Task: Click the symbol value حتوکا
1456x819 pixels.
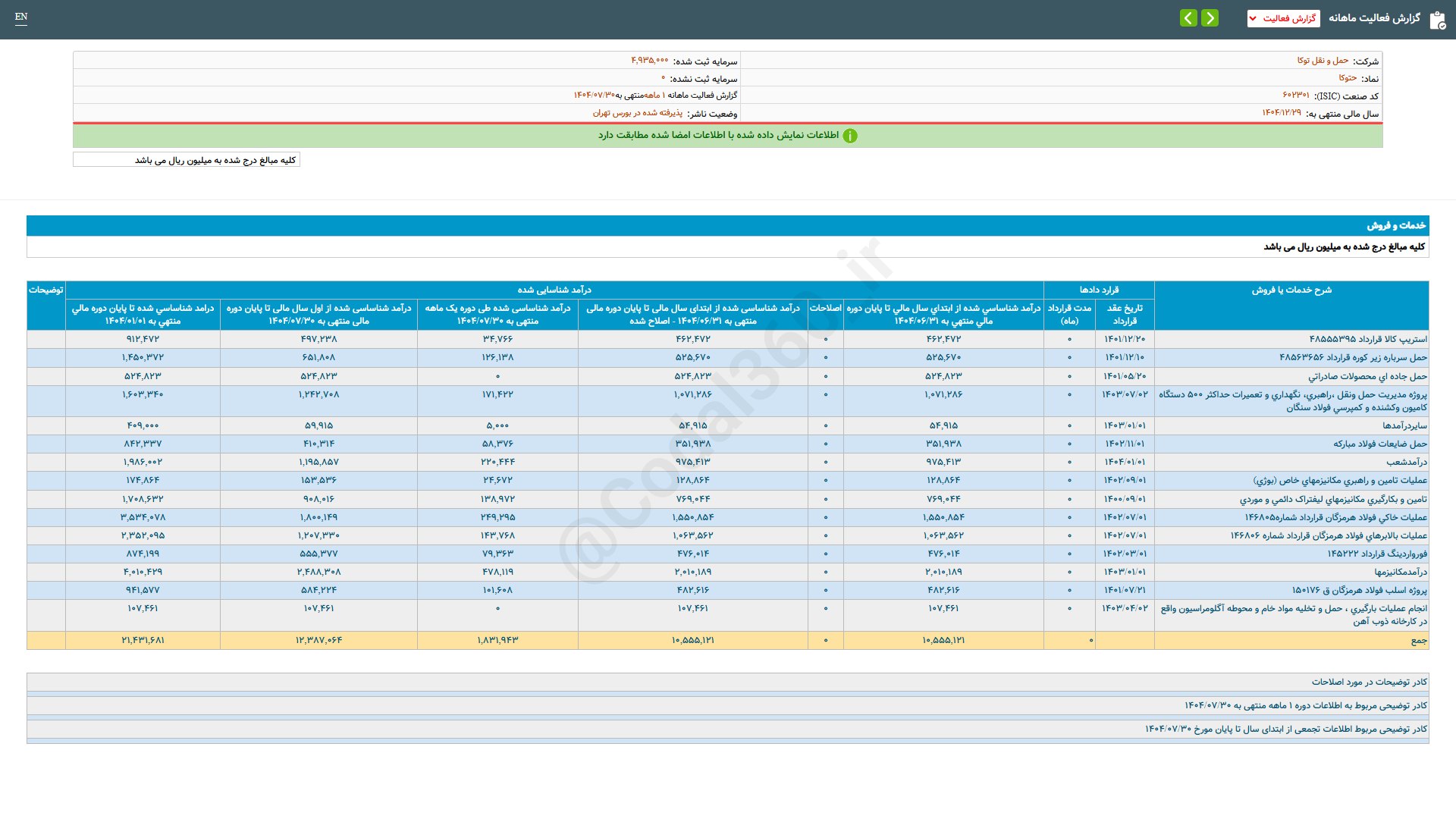Action: 1348,78
